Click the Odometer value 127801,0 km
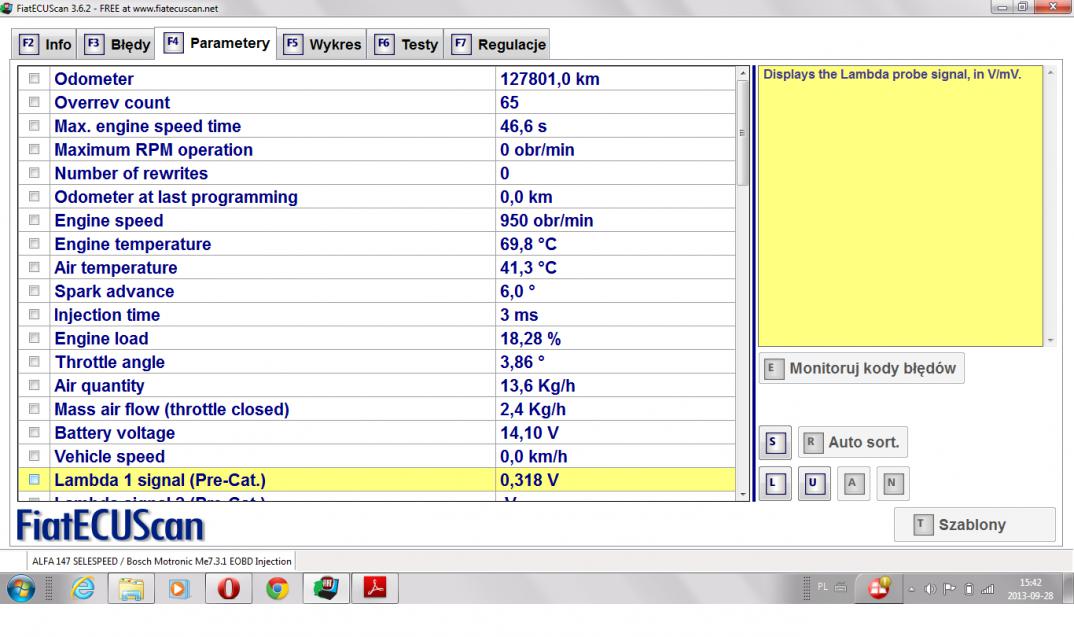The height and width of the screenshot is (637, 1074). [549, 79]
